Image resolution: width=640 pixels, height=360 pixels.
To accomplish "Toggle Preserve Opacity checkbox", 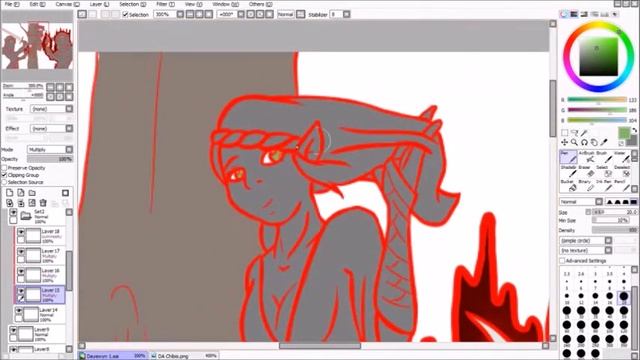I will point(4,168).
